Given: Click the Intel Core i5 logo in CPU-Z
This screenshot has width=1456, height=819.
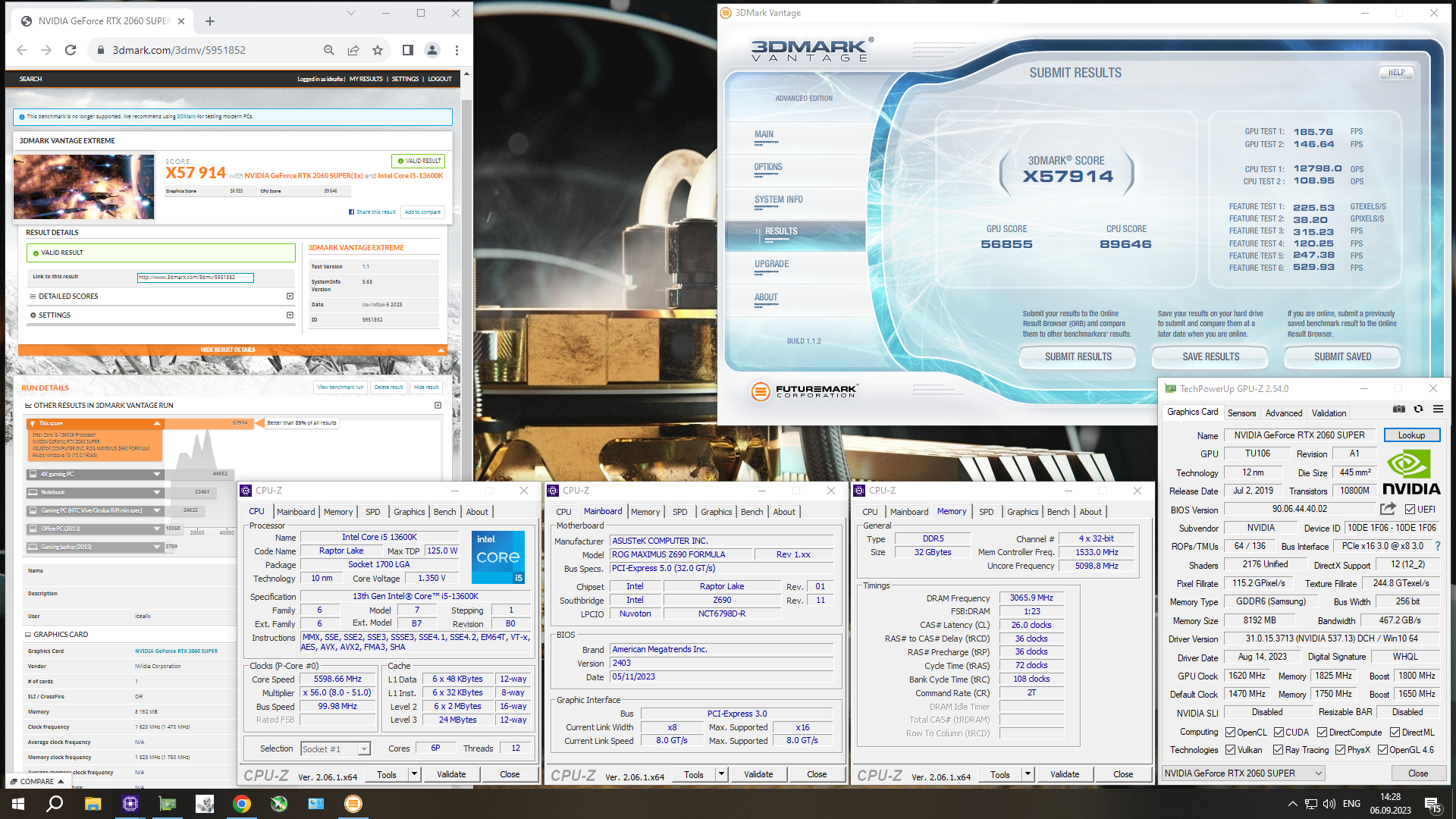Looking at the screenshot, I should pos(498,557).
